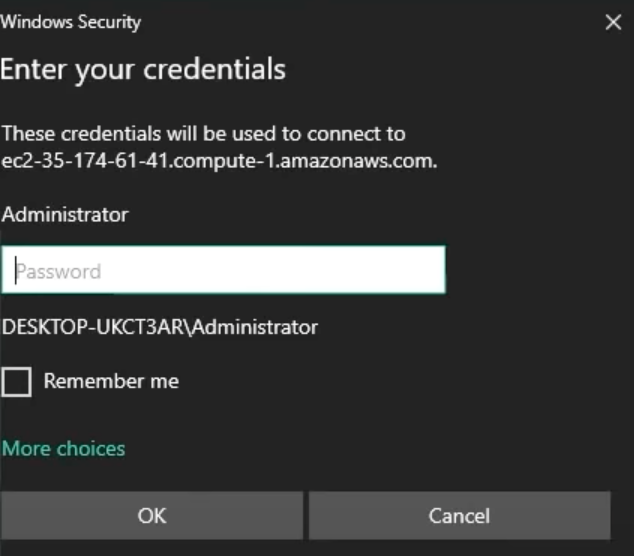Click into the Password field

tap(223, 270)
